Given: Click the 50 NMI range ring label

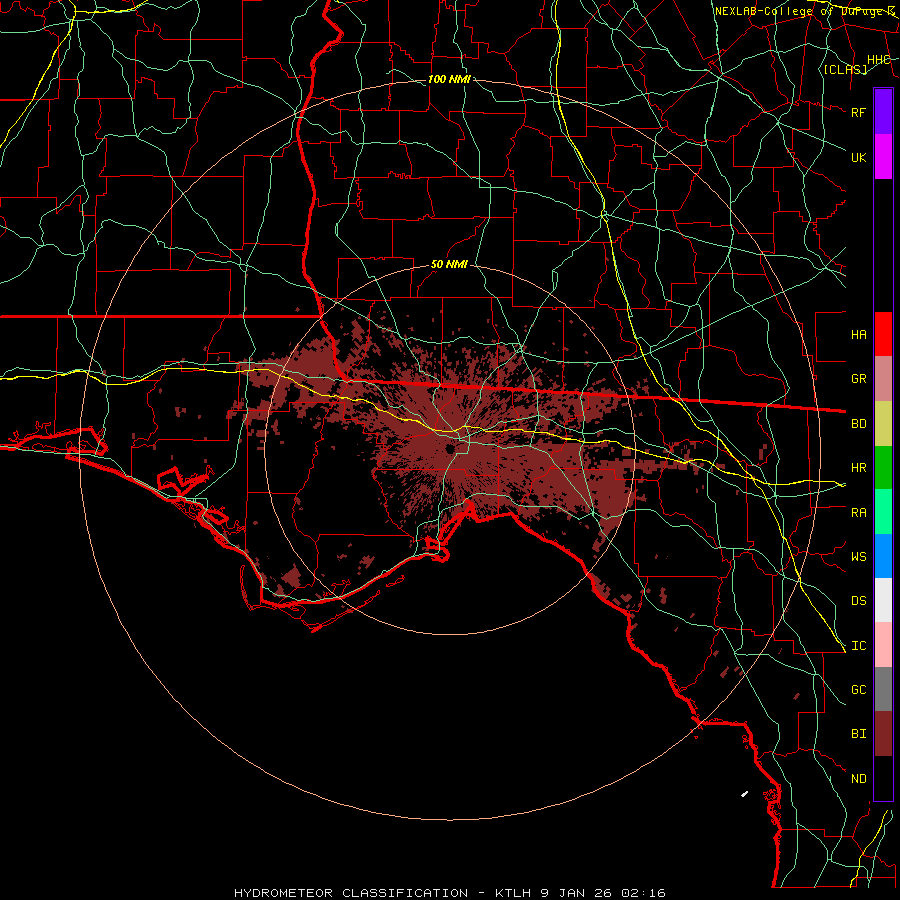Looking at the screenshot, I should (x=449, y=264).
